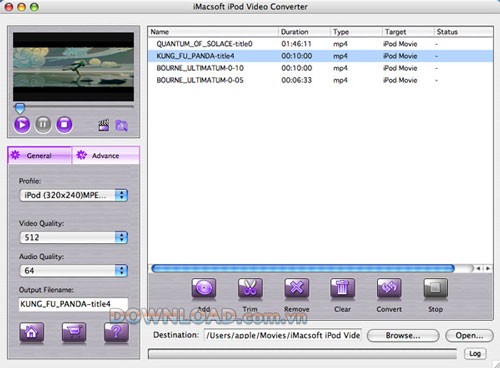Click the conversion progress bar

[302, 354]
